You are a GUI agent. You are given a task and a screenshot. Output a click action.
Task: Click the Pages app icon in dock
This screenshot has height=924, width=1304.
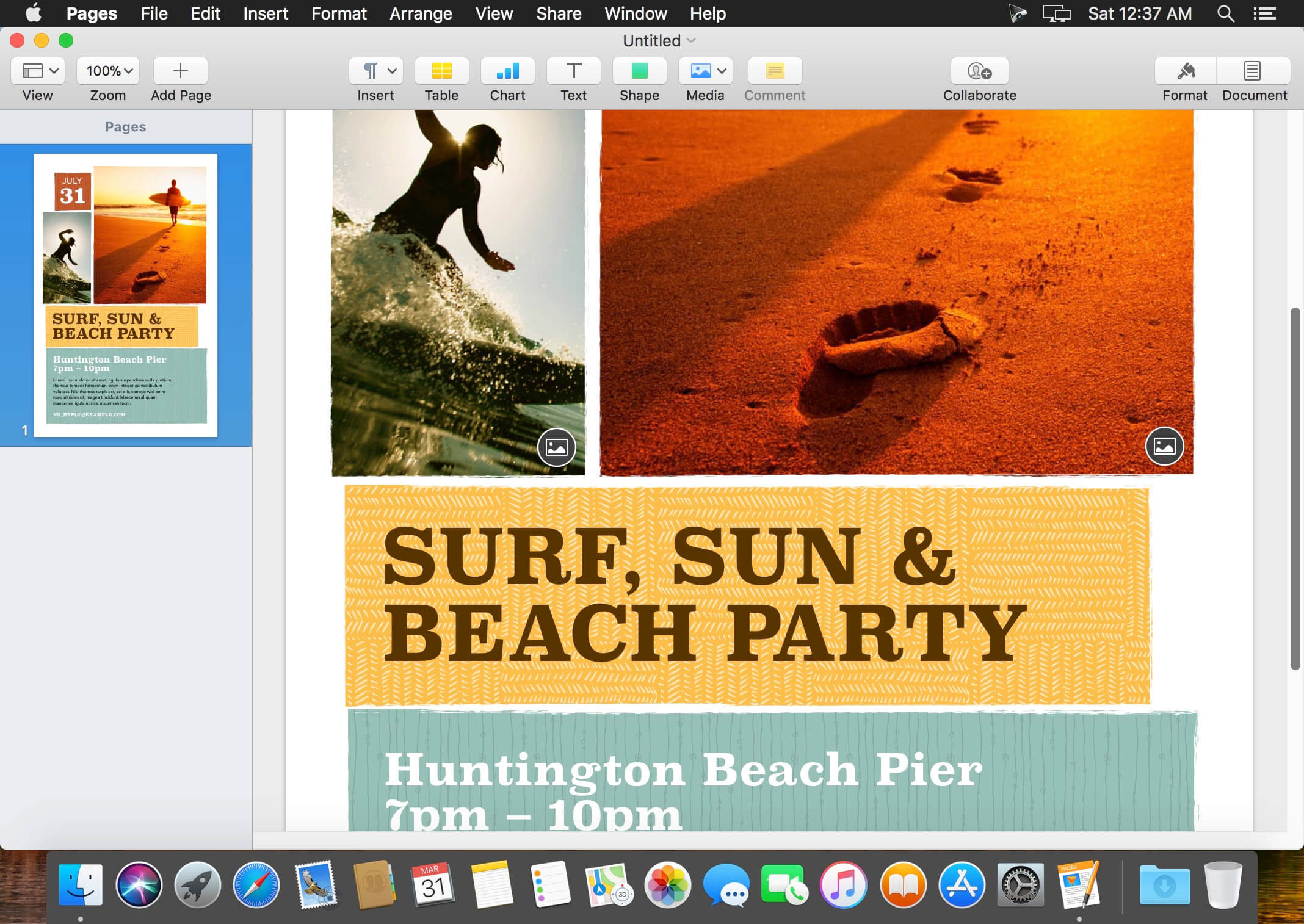pyautogui.click(x=1079, y=884)
